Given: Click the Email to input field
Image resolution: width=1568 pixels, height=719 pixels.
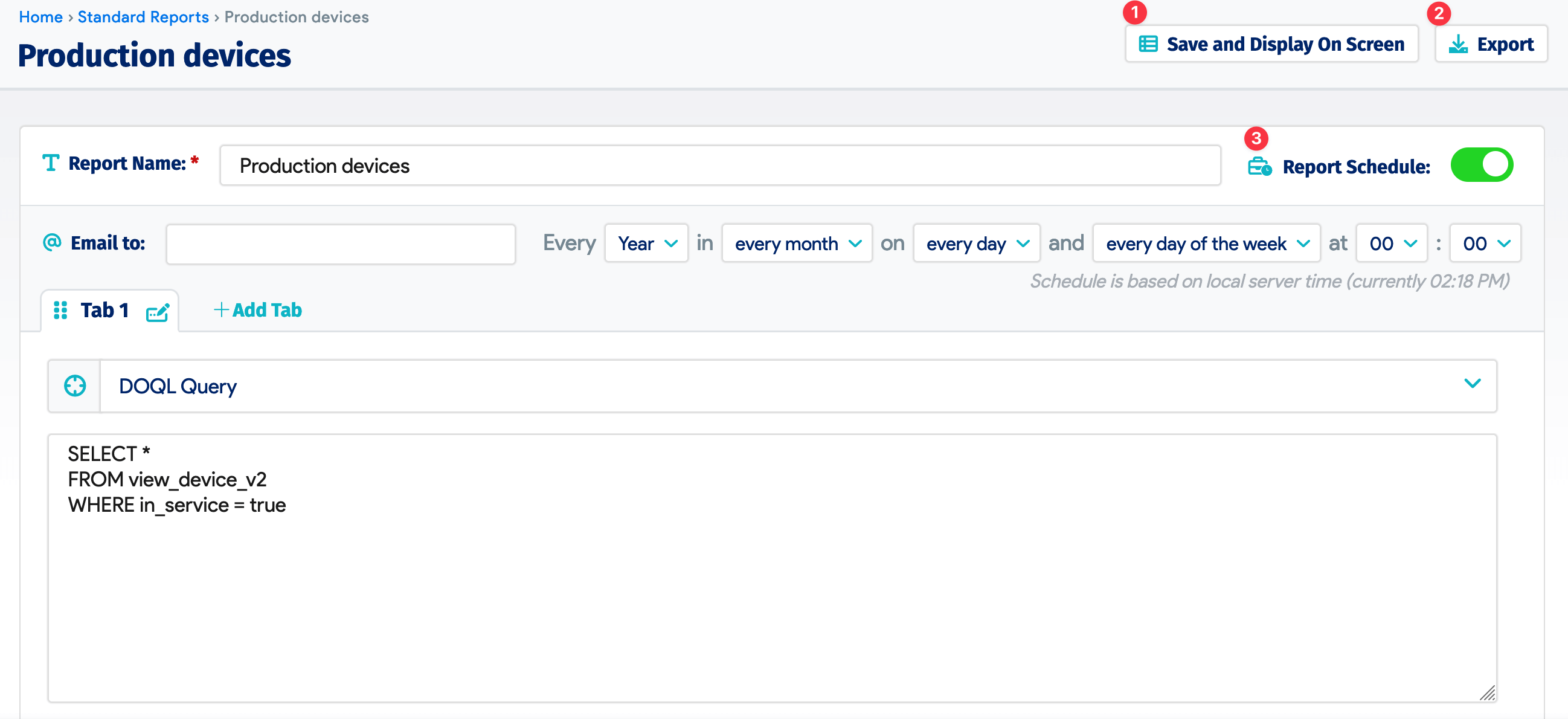Looking at the screenshot, I should [x=341, y=244].
